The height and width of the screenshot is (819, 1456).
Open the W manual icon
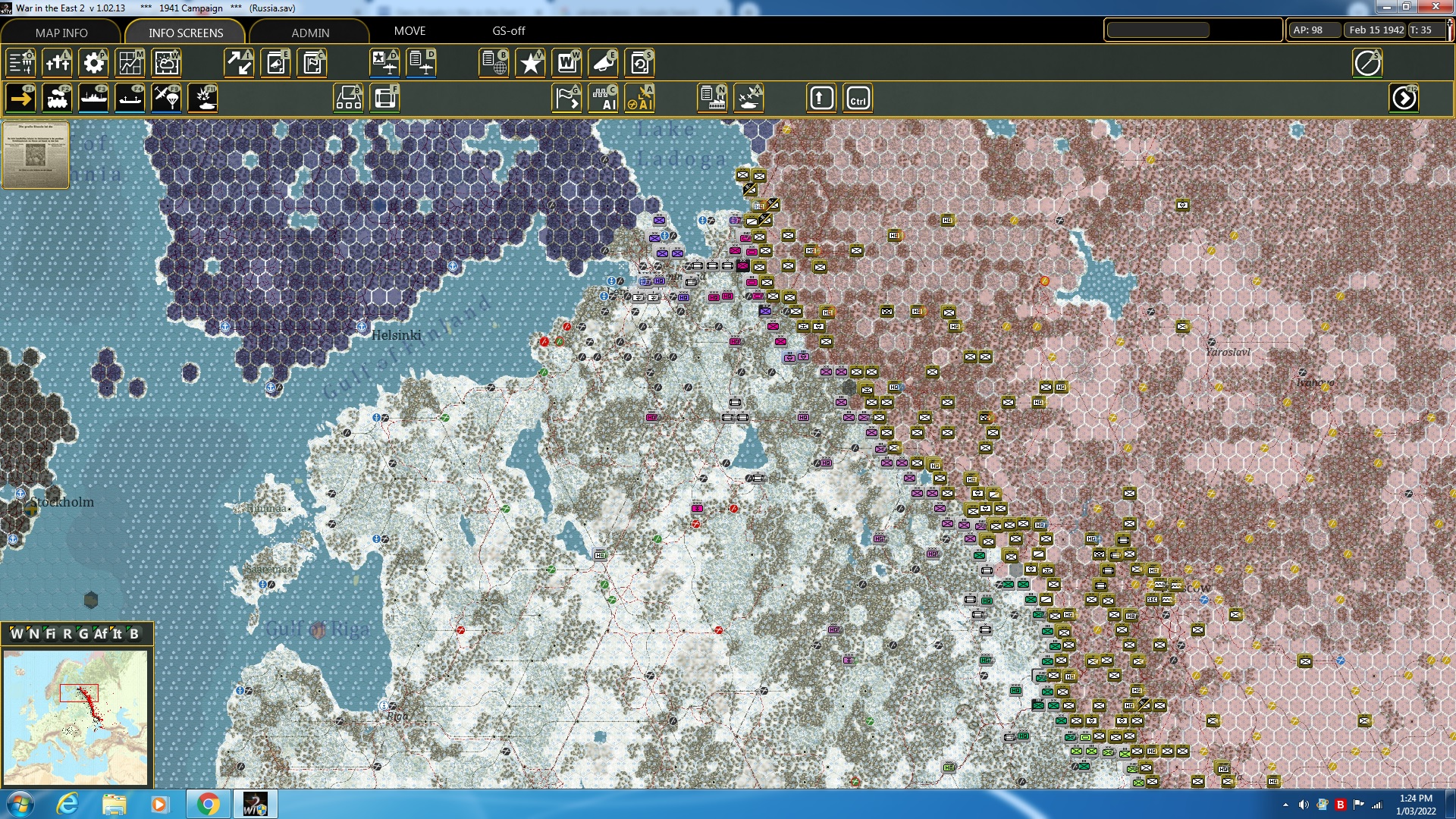(566, 63)
